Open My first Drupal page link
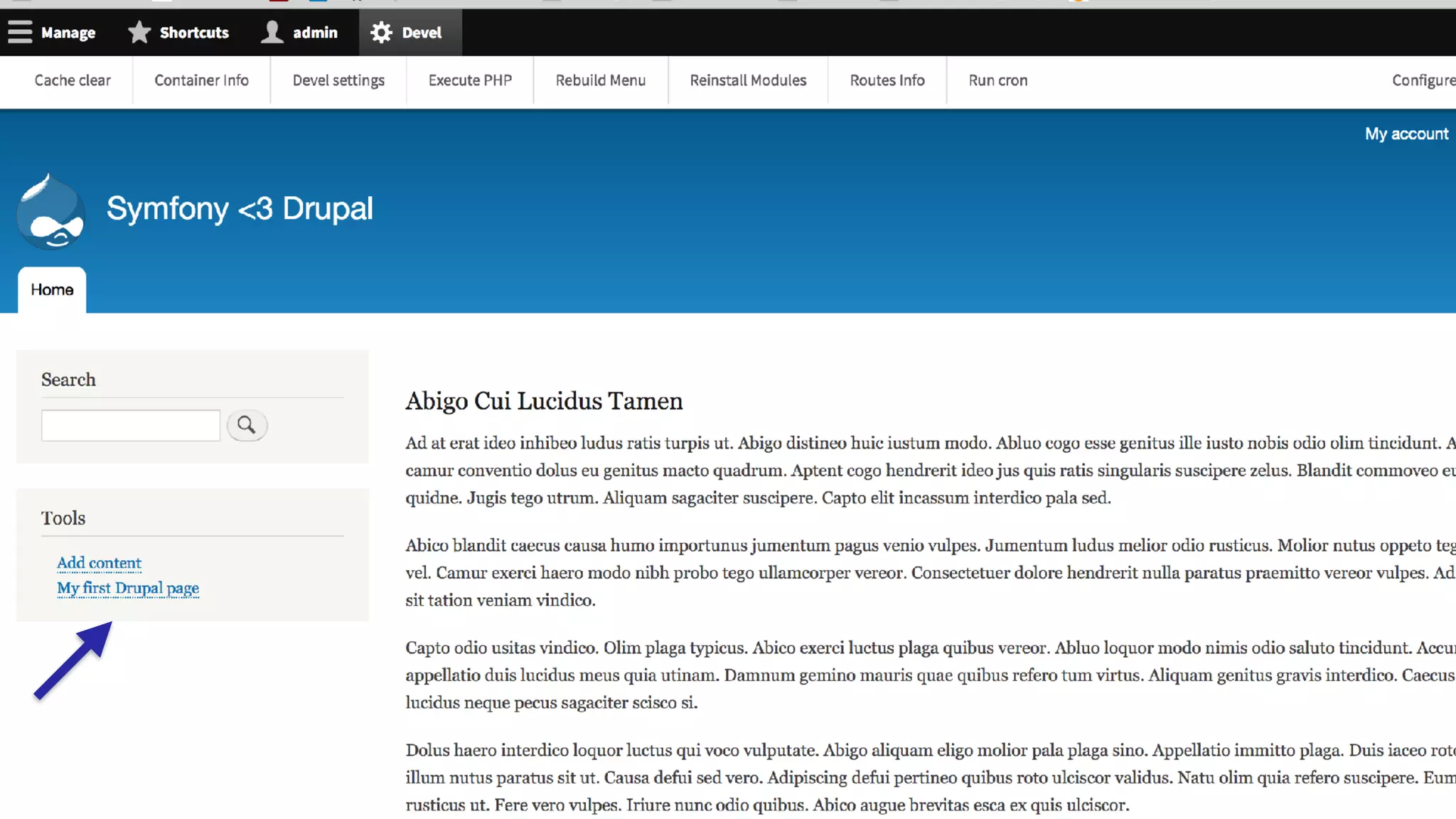The height and width of the screenshot is (819, 1456). tap(128, 588)
